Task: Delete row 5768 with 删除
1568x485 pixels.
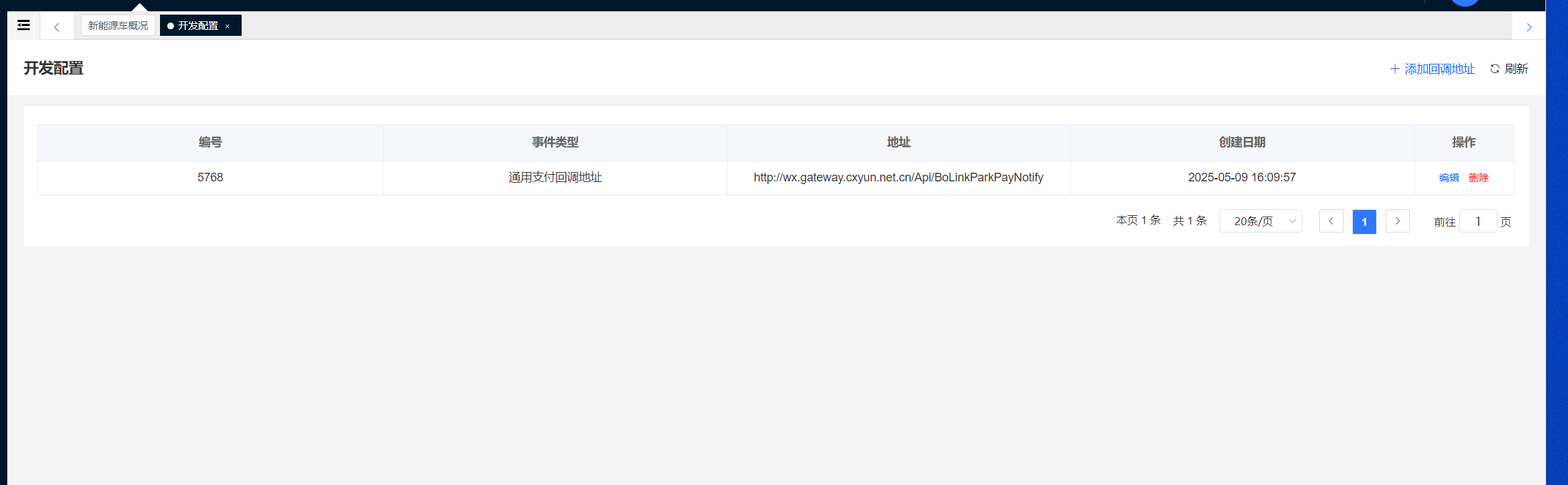Action: (1478, 178)
